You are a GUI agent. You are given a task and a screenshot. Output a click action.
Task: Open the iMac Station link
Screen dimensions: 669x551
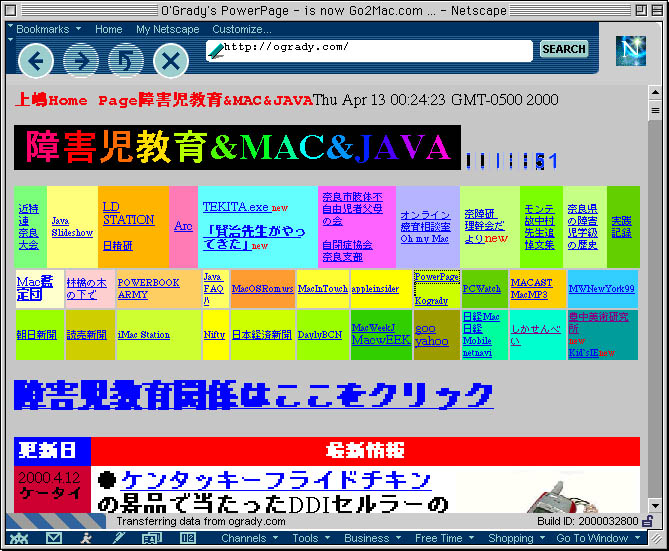click(x=144, y=335)
